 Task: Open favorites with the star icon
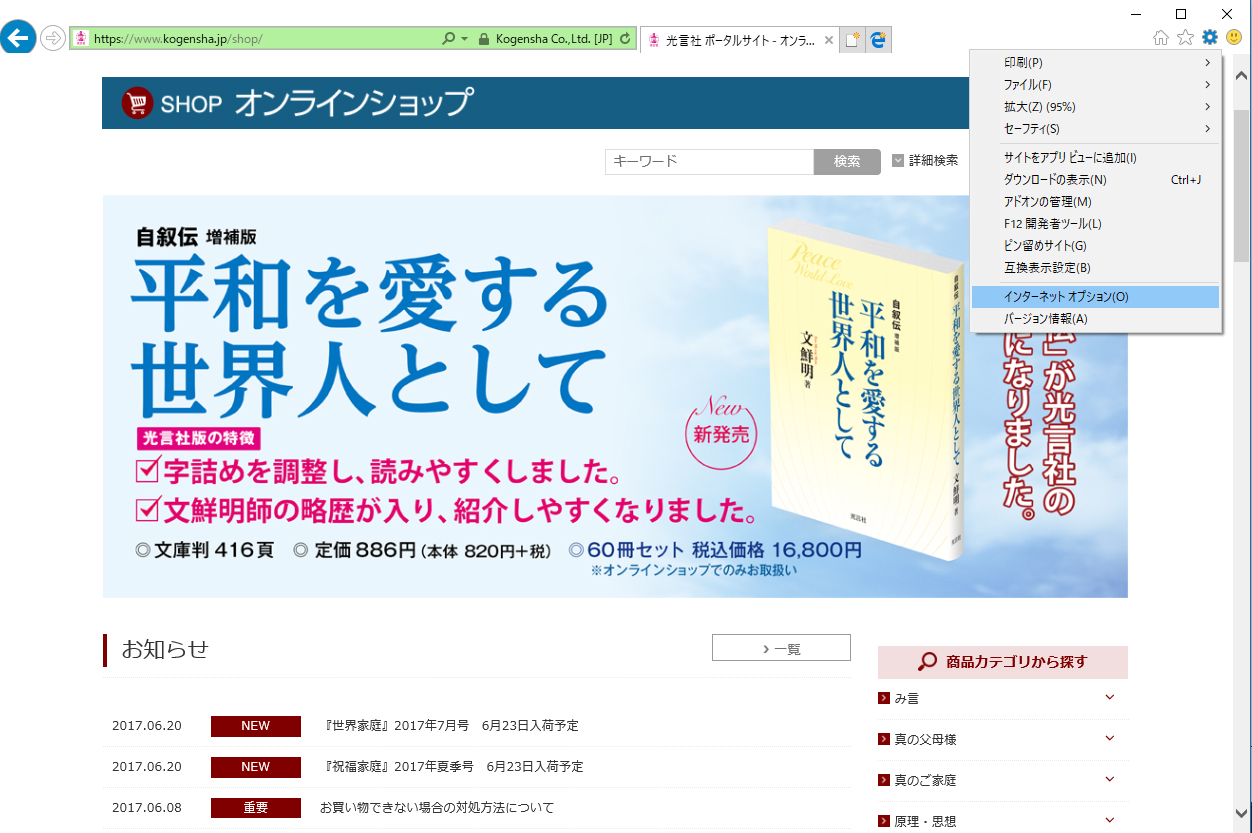coord(1185,38)
